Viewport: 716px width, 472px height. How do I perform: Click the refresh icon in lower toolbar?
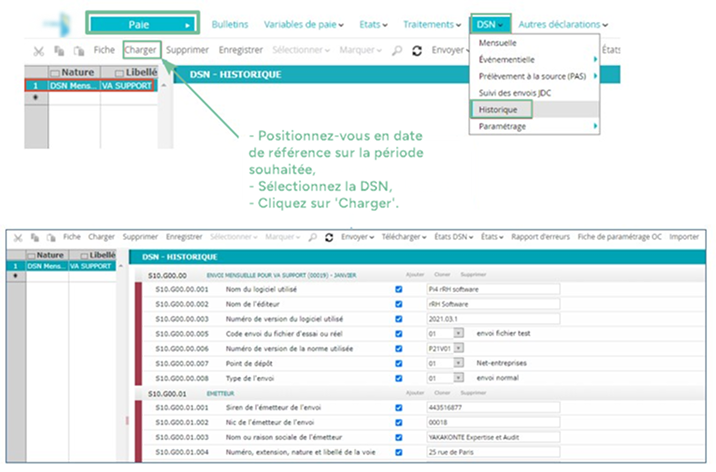(x=327, y=238)
